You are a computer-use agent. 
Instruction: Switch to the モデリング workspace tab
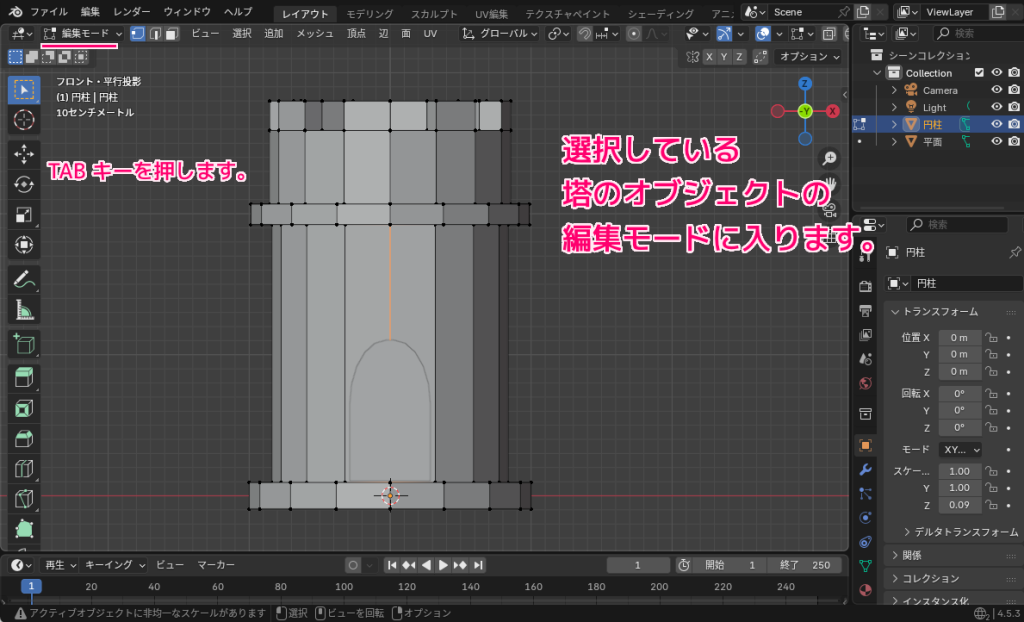click(370, 13)
